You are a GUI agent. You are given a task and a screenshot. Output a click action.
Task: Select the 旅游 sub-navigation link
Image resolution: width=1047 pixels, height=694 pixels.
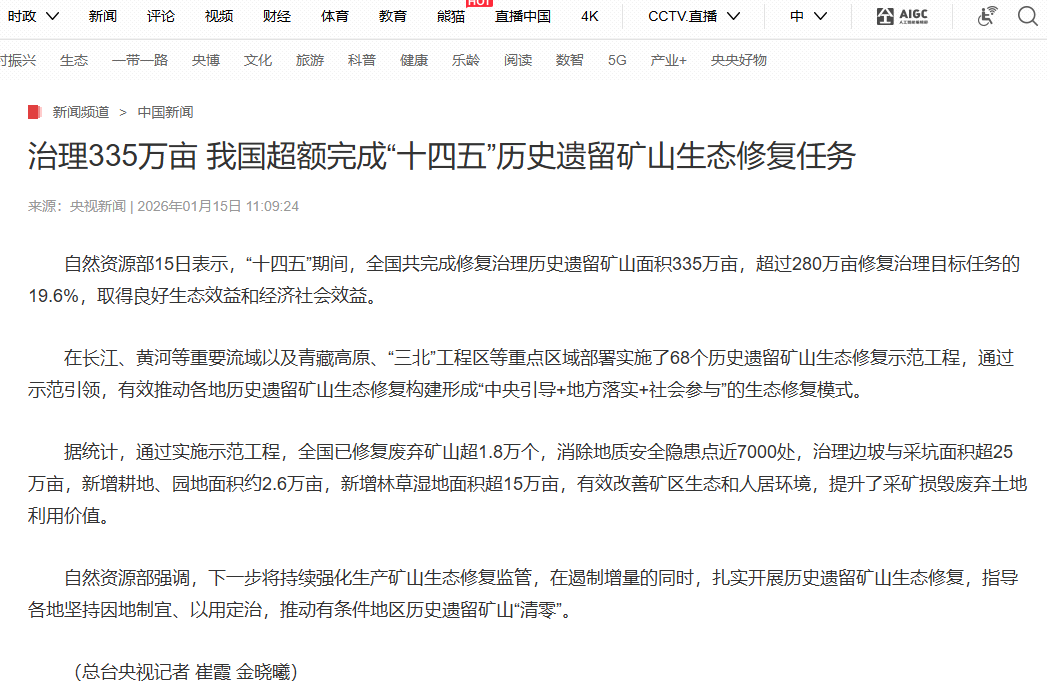pos(310,60)
